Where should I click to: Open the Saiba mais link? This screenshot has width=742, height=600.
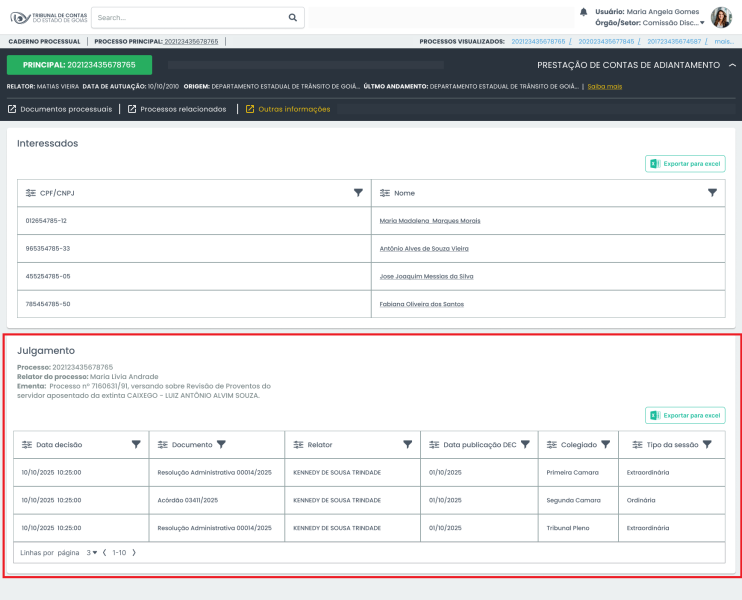(x=605, y=87)
